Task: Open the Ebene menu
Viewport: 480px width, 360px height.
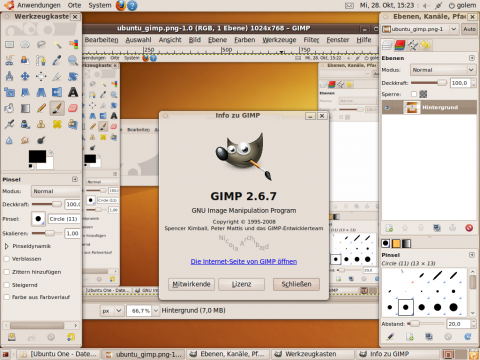Action: (x=217, y=40)
